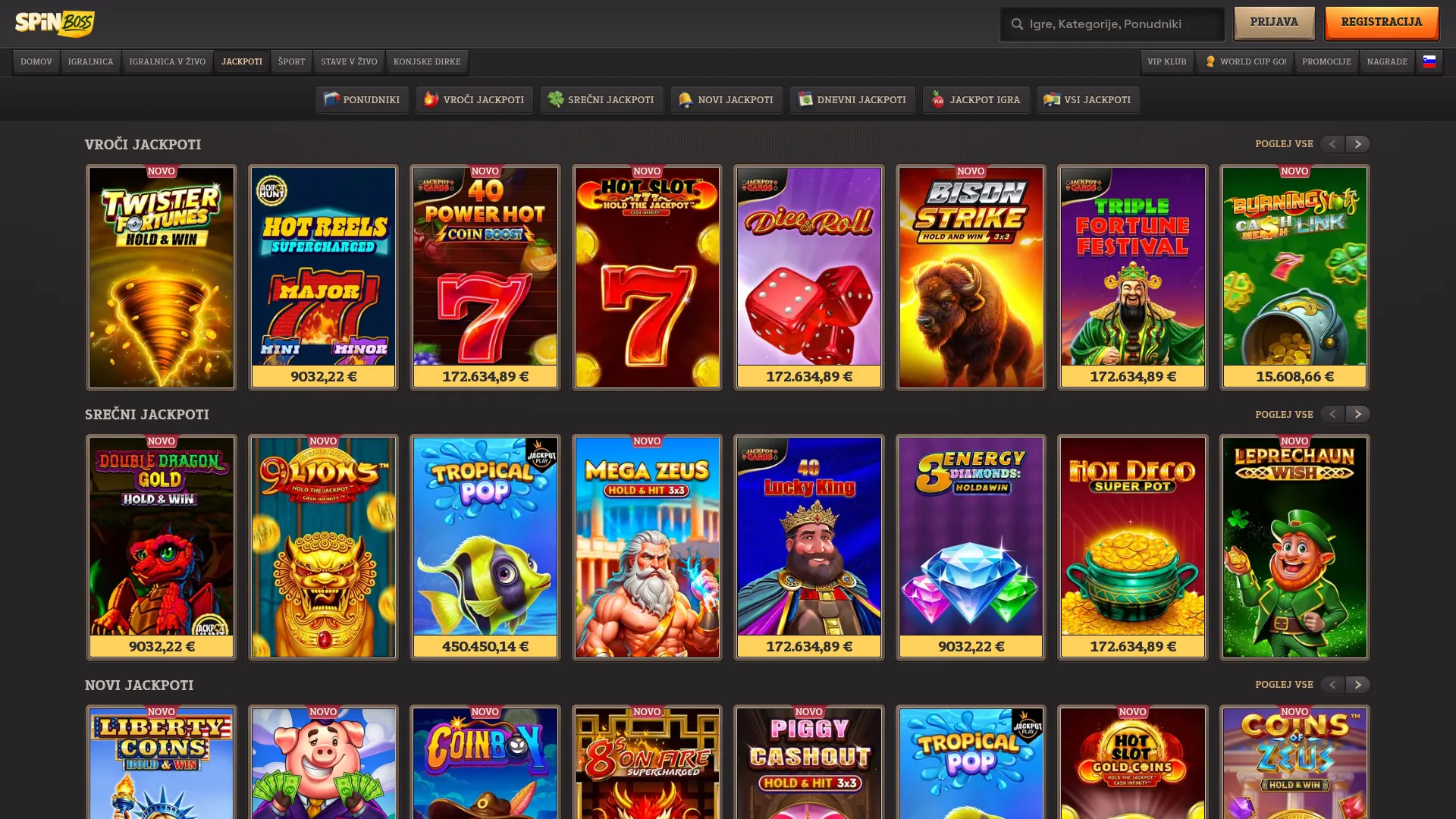This screenshot has width=1456, height=819.
Task: Open Tropical Pop in Srečni Jackpoti row
Action: 485,548
